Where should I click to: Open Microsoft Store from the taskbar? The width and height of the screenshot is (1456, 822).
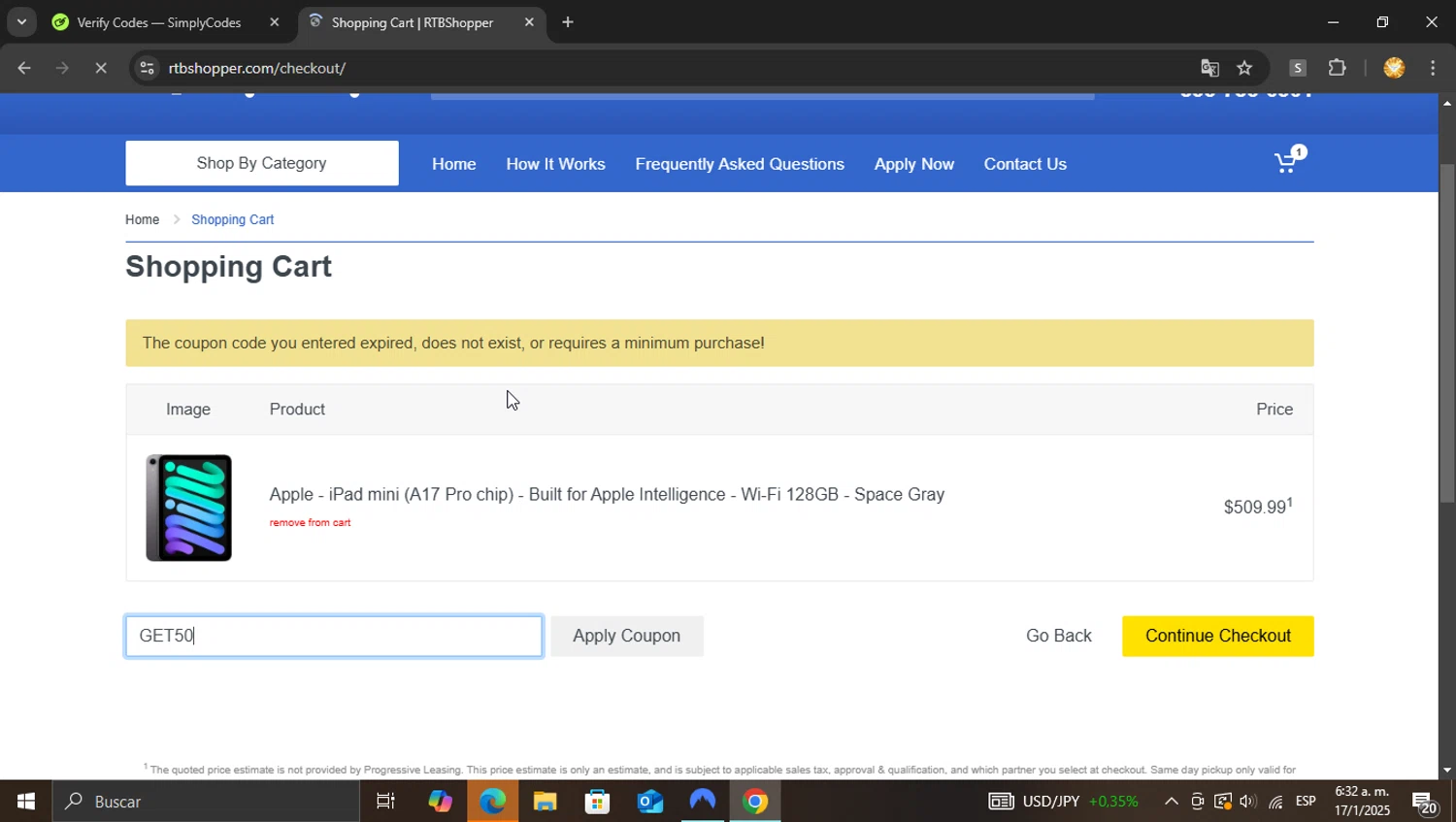tap(597, 802)
